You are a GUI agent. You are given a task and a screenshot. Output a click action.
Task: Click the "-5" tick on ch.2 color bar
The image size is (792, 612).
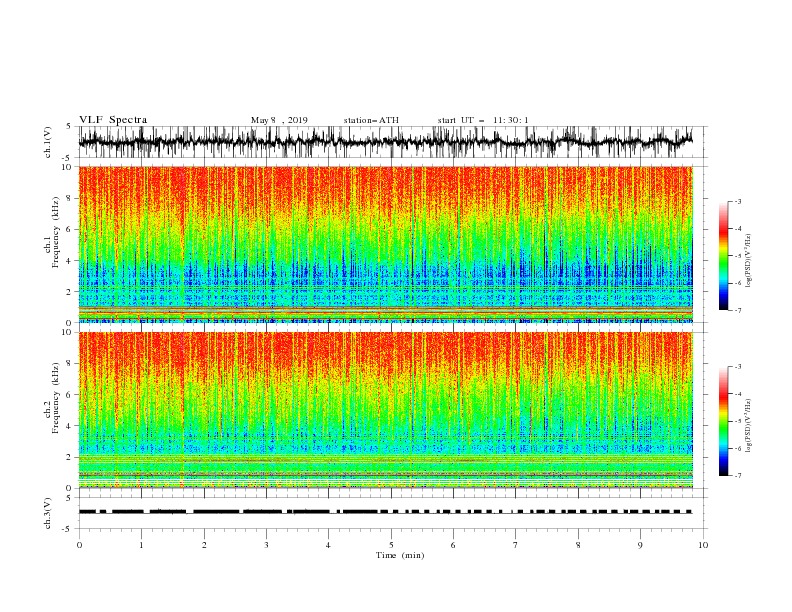point(738,421)
